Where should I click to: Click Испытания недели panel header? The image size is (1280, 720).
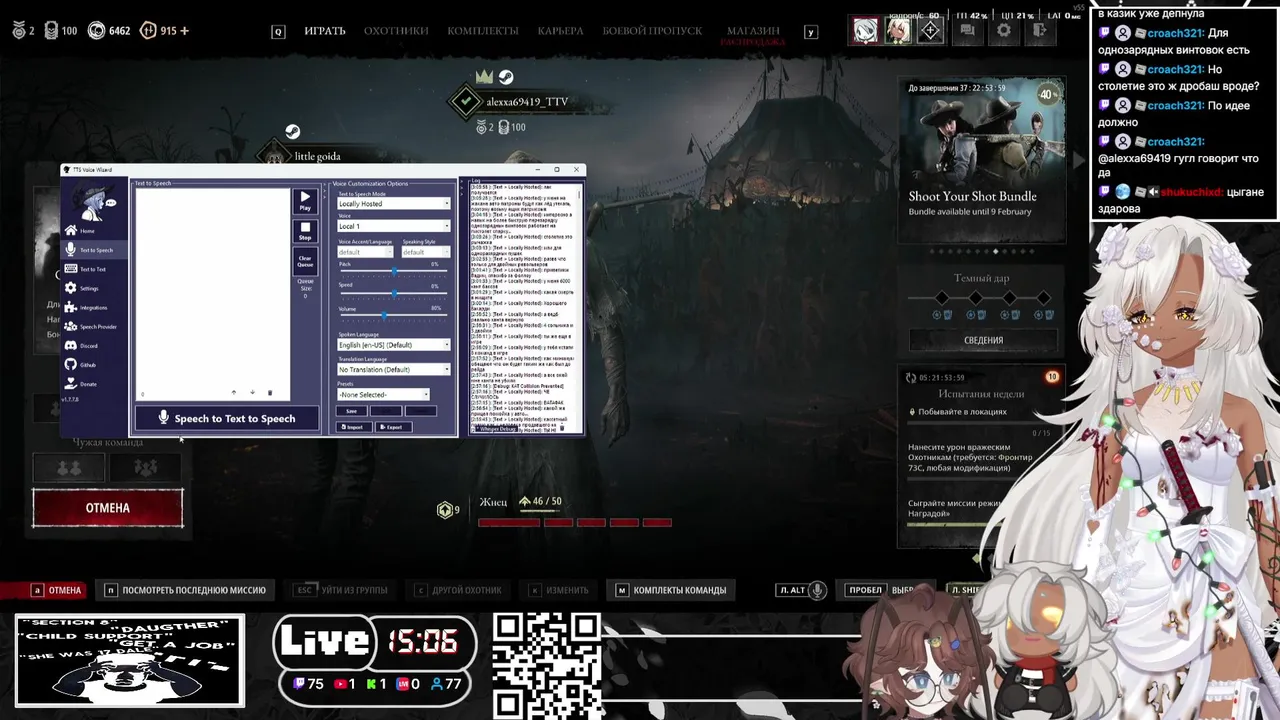point(981,394)
